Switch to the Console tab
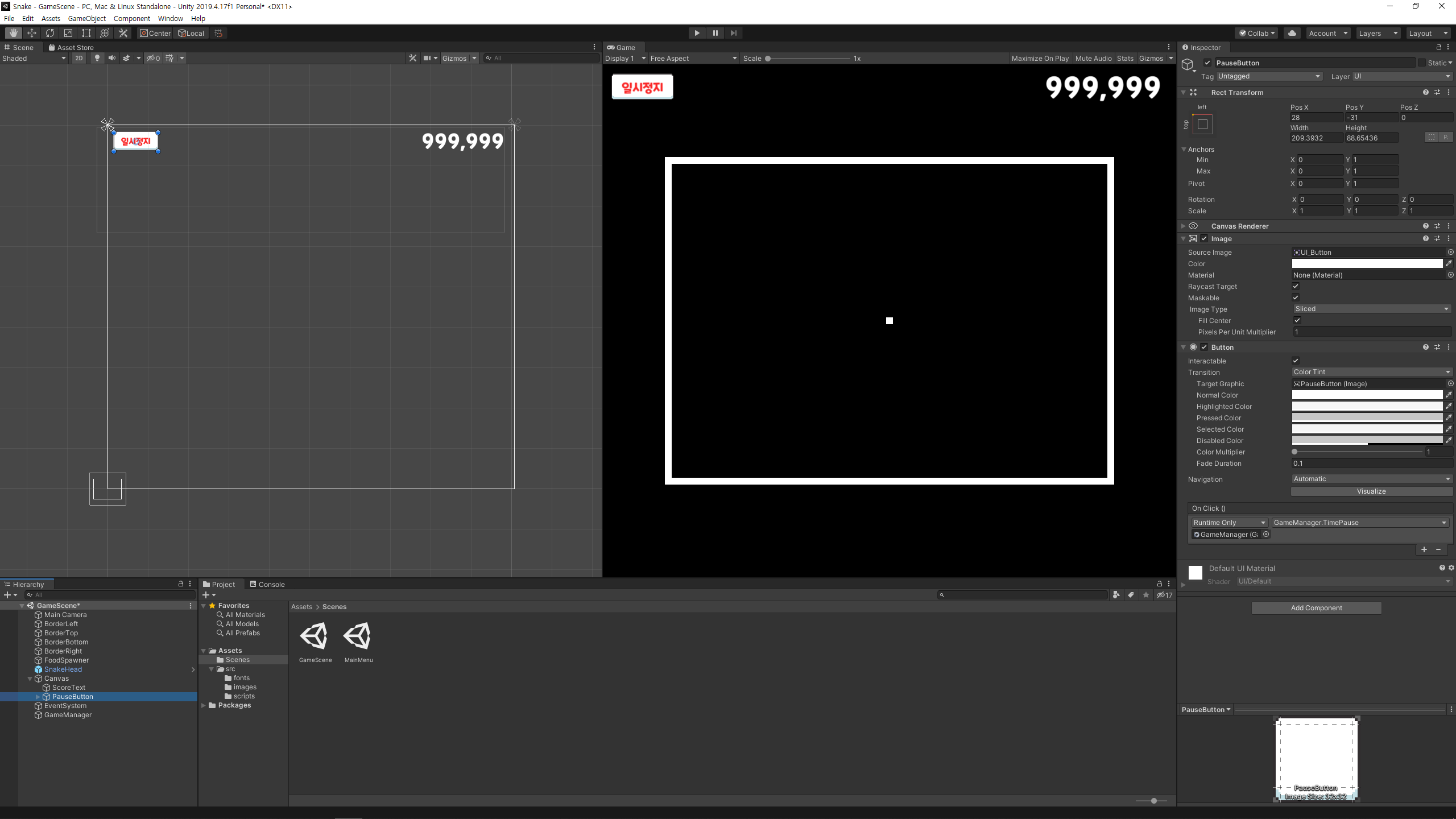Image resolution: width=1456 pixels, height=819 pixels. (267, 584)
